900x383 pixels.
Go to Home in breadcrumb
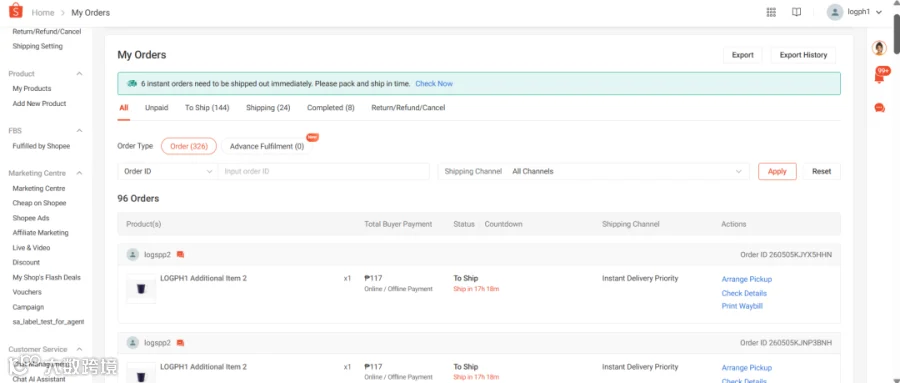coord(43,13)
